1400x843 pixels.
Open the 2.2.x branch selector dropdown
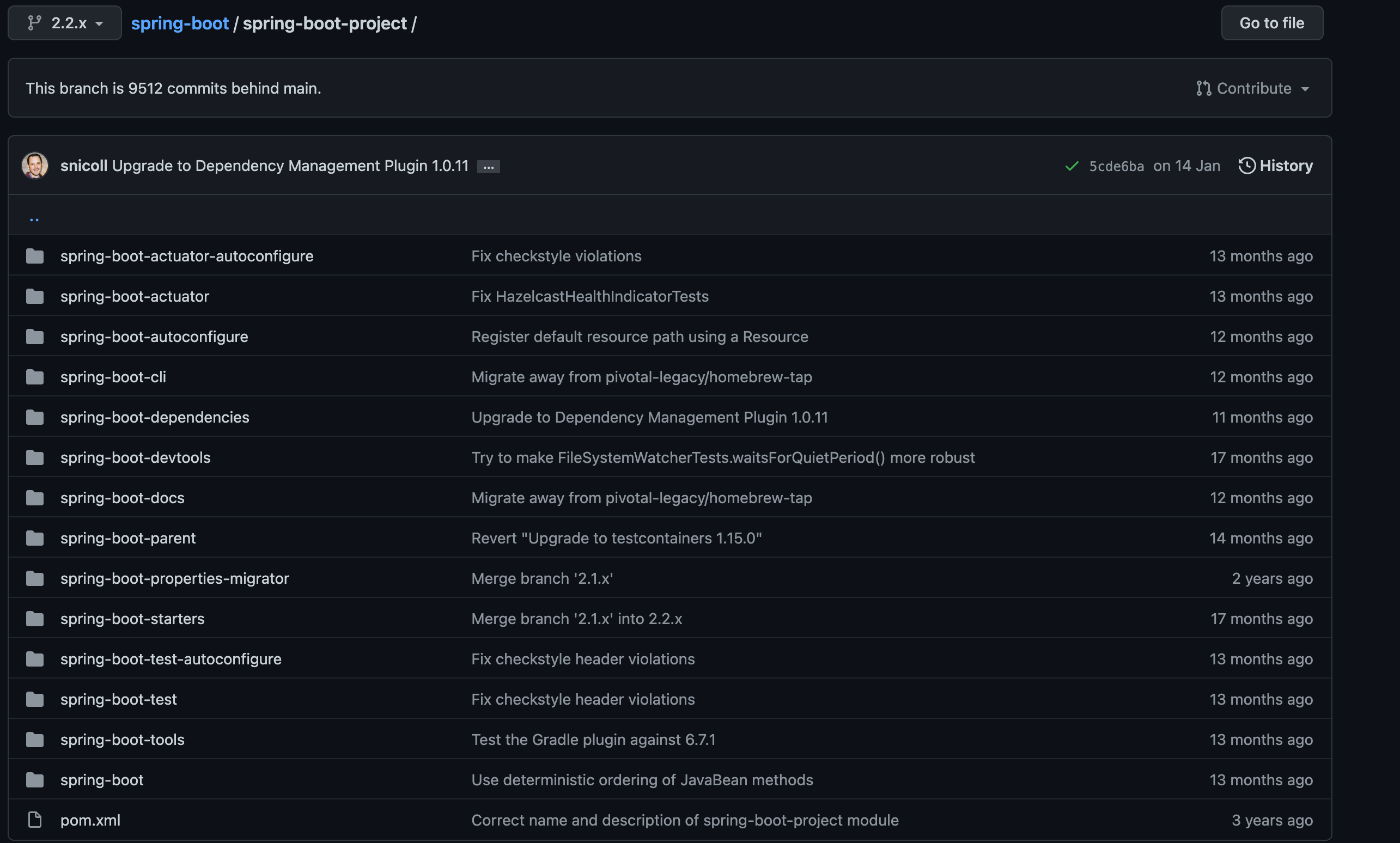65,23
